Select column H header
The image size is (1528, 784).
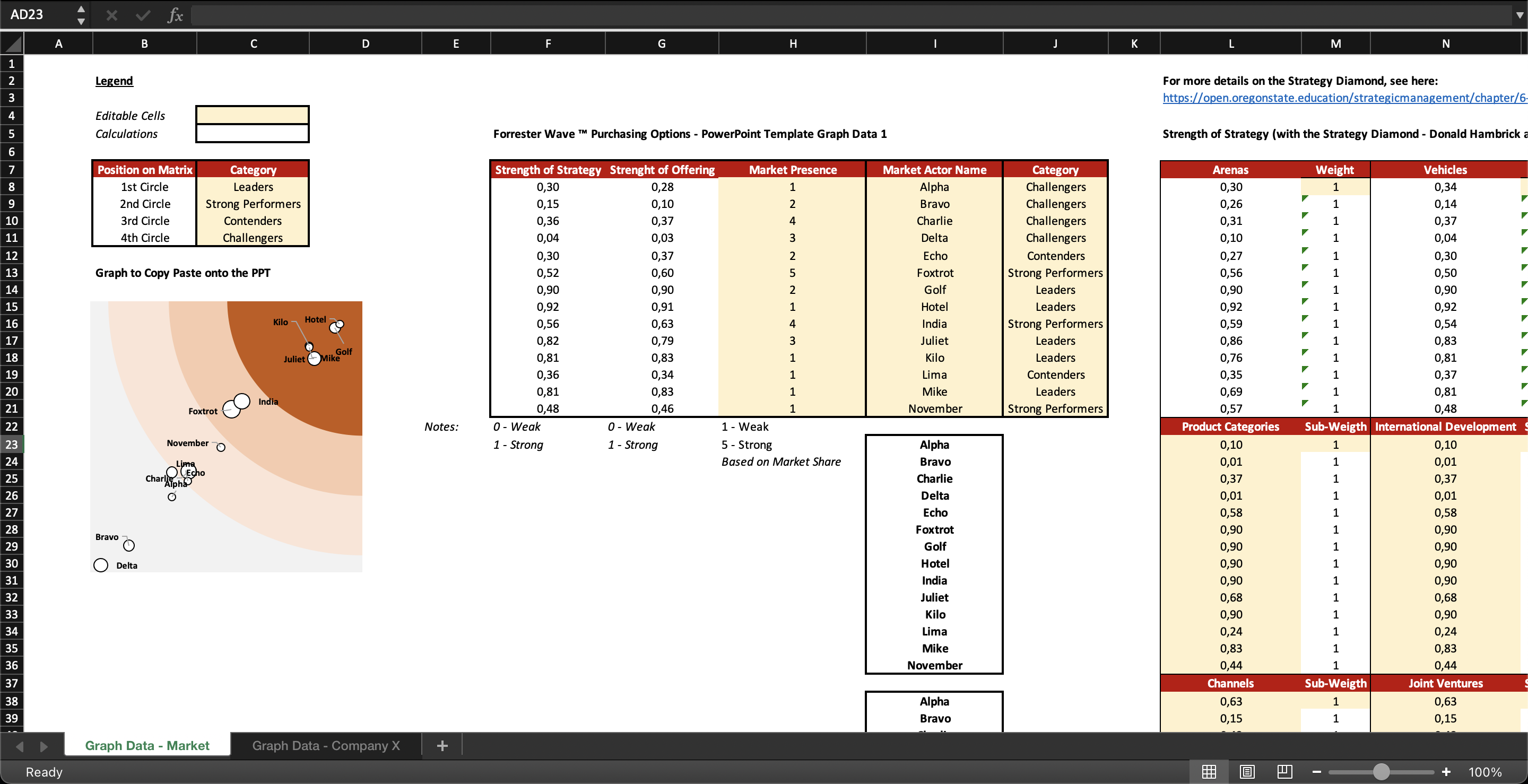tap(793, 43)
